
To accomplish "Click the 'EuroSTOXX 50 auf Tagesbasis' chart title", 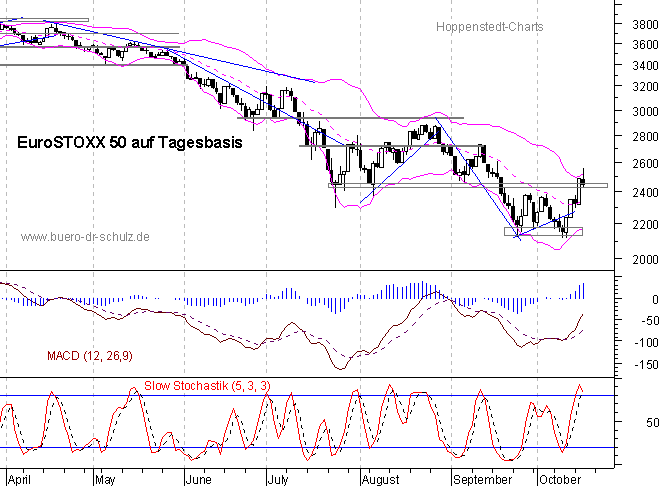I will coord(130,142).
